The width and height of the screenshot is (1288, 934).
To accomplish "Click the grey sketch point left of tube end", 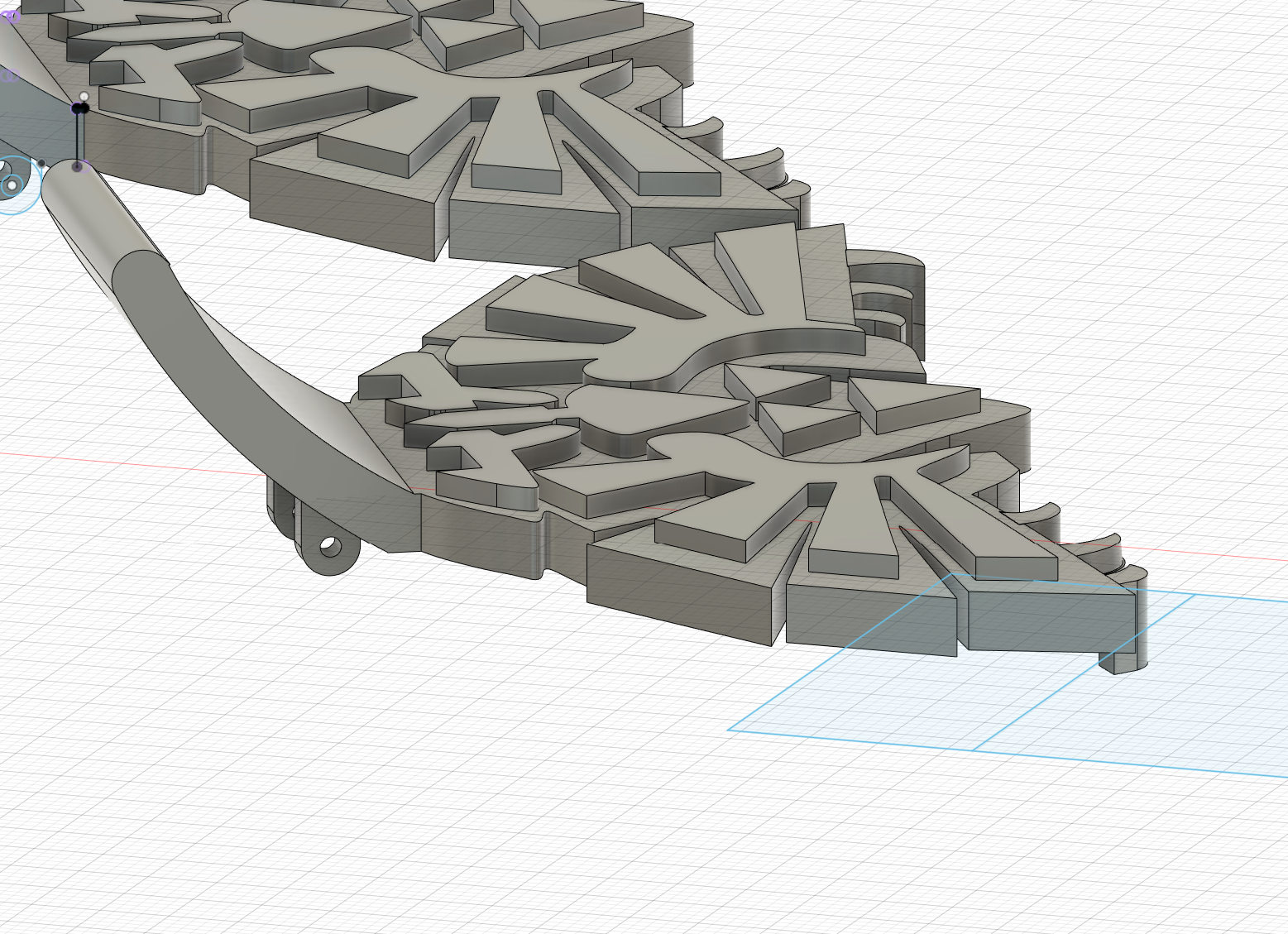I will [x=42, y=164].
